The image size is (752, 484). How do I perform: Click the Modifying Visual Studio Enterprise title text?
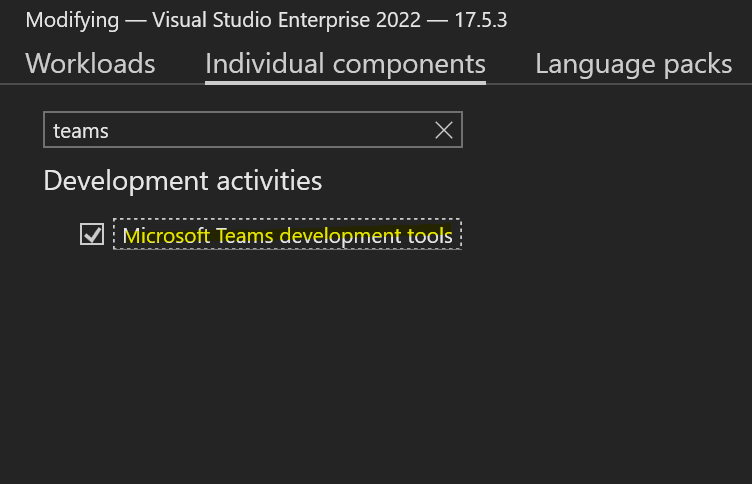[x=200, y=20]
